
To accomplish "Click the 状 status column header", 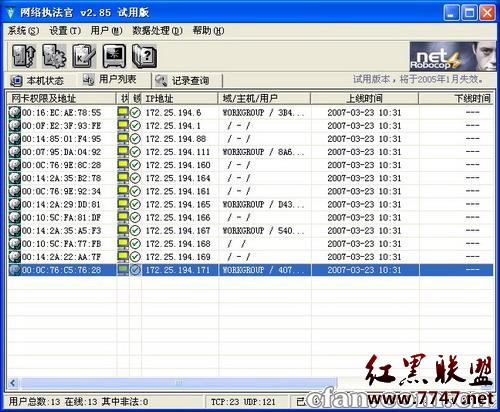I will [123, 98].
